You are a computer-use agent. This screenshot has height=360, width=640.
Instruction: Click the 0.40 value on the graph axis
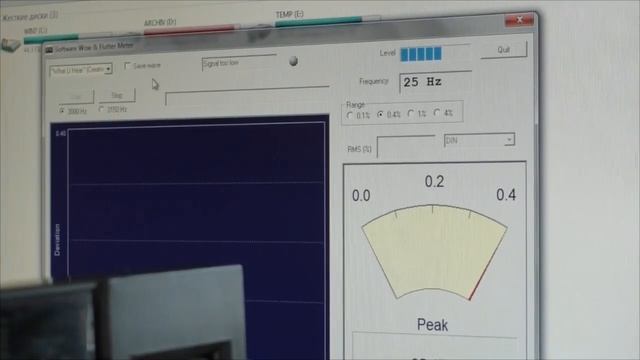60,134
